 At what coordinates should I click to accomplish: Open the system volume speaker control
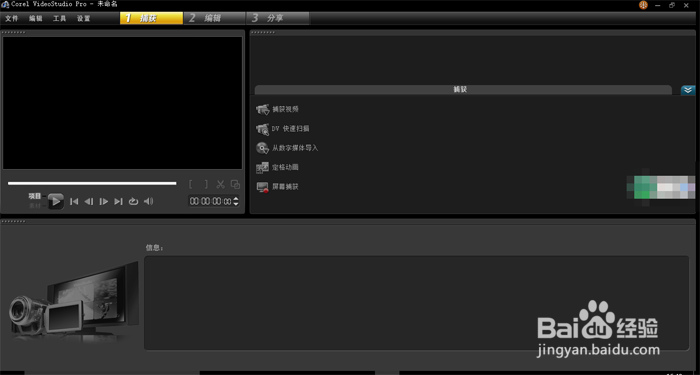(x=148, y=202)
